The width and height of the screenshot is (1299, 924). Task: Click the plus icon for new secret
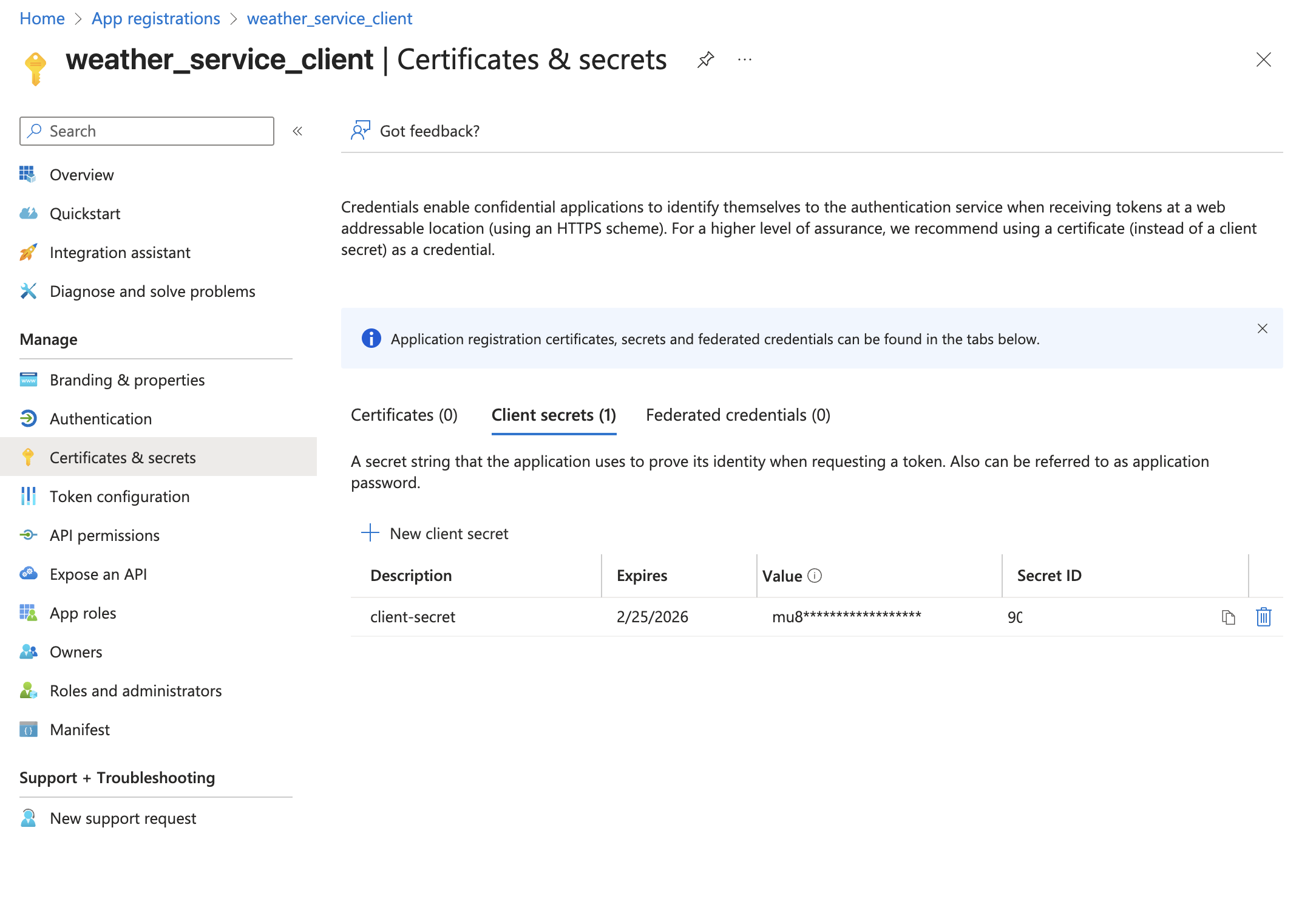click(370, 533)
